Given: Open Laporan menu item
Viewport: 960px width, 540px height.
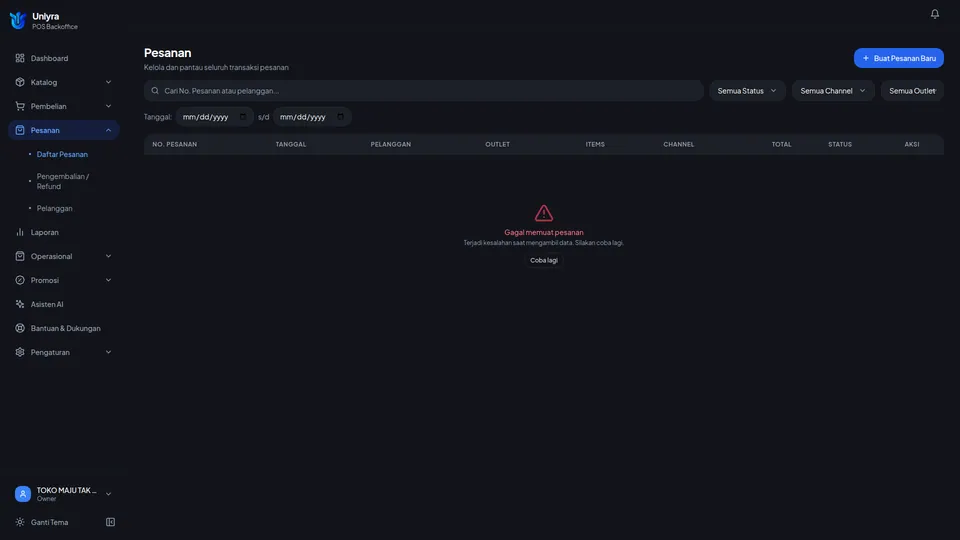Looking at the screenshot, I should pyautogui.click(x=64, y=232).
